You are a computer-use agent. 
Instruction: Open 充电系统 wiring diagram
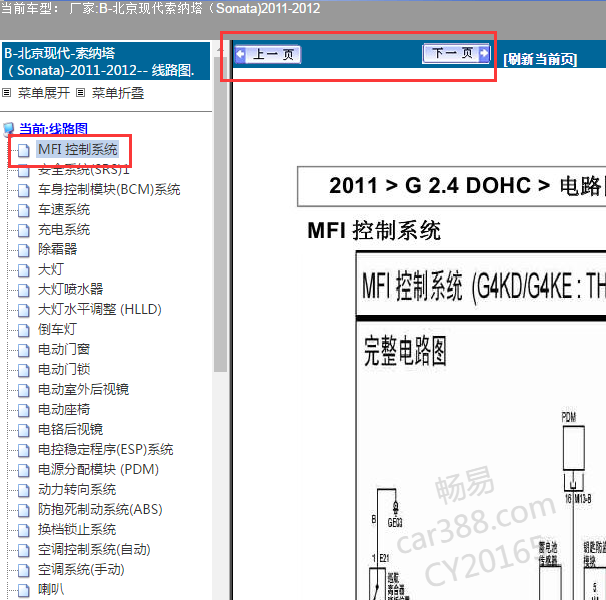[64, 230]
